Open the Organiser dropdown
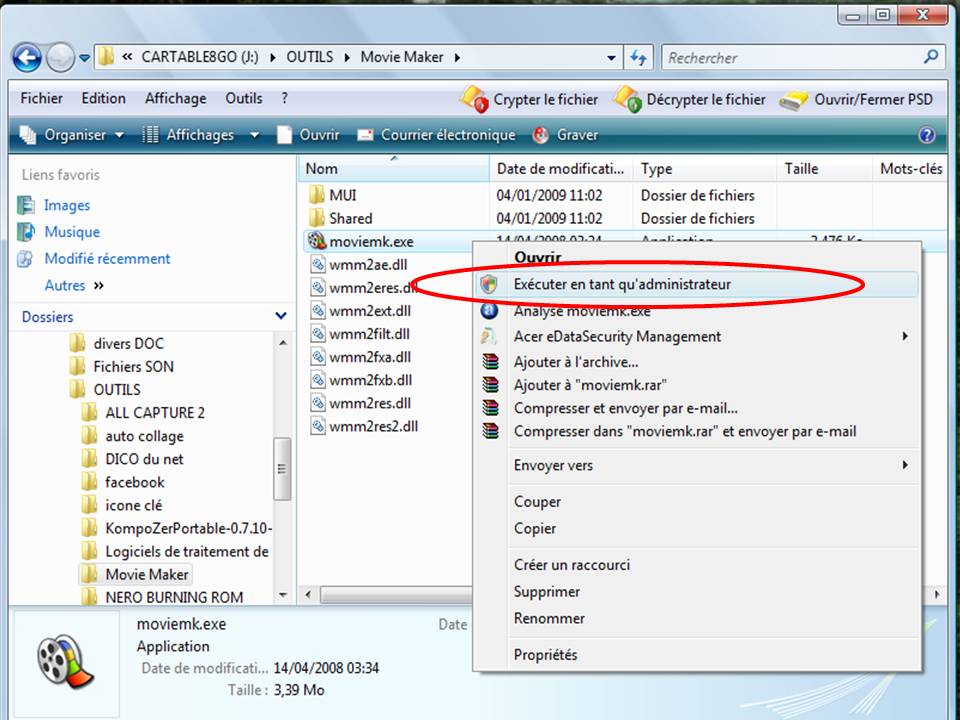The height and width of the screenshot is (720, 960). [x=72, y=135]
